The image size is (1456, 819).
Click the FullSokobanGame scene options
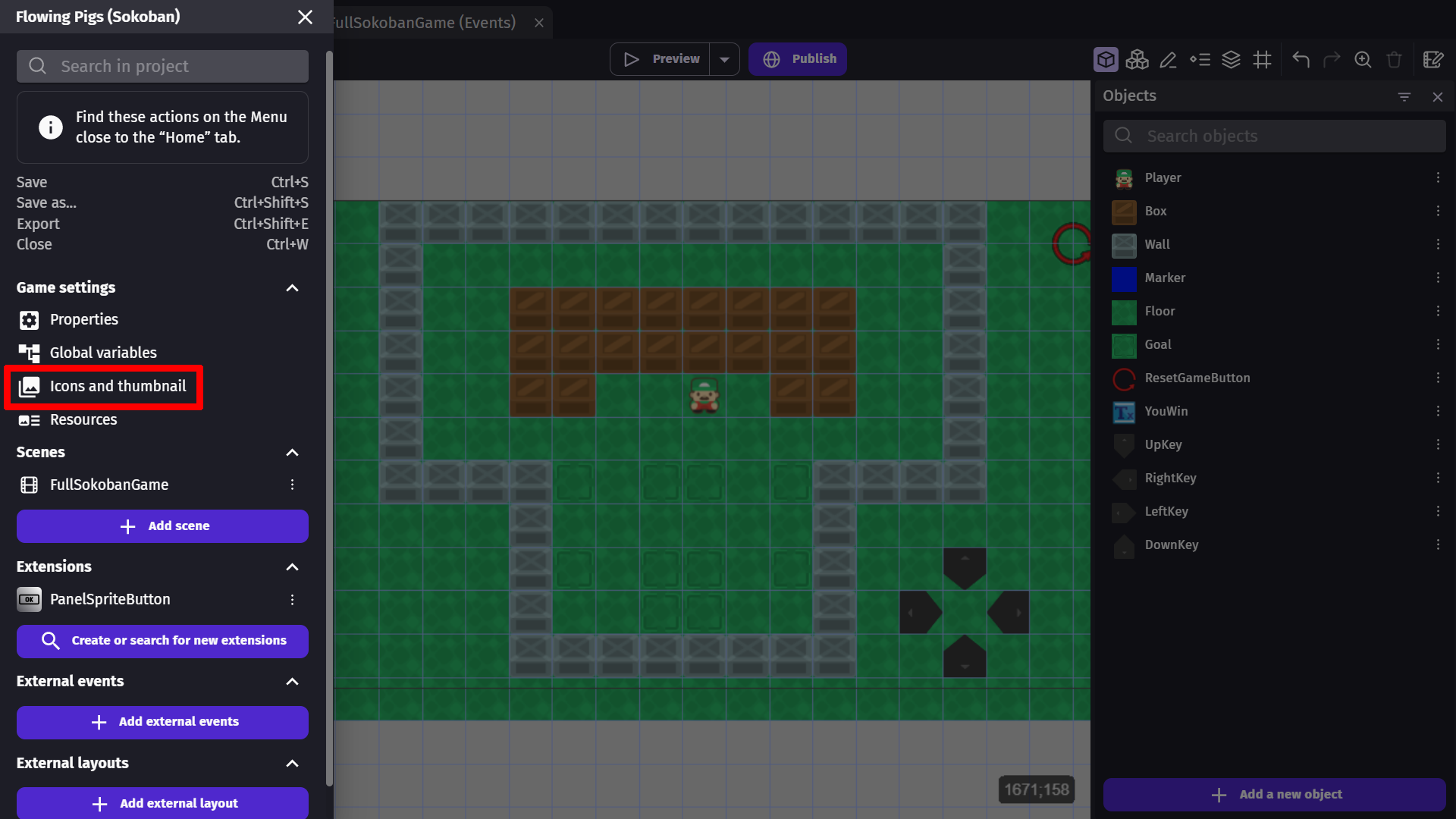[294, 484]
